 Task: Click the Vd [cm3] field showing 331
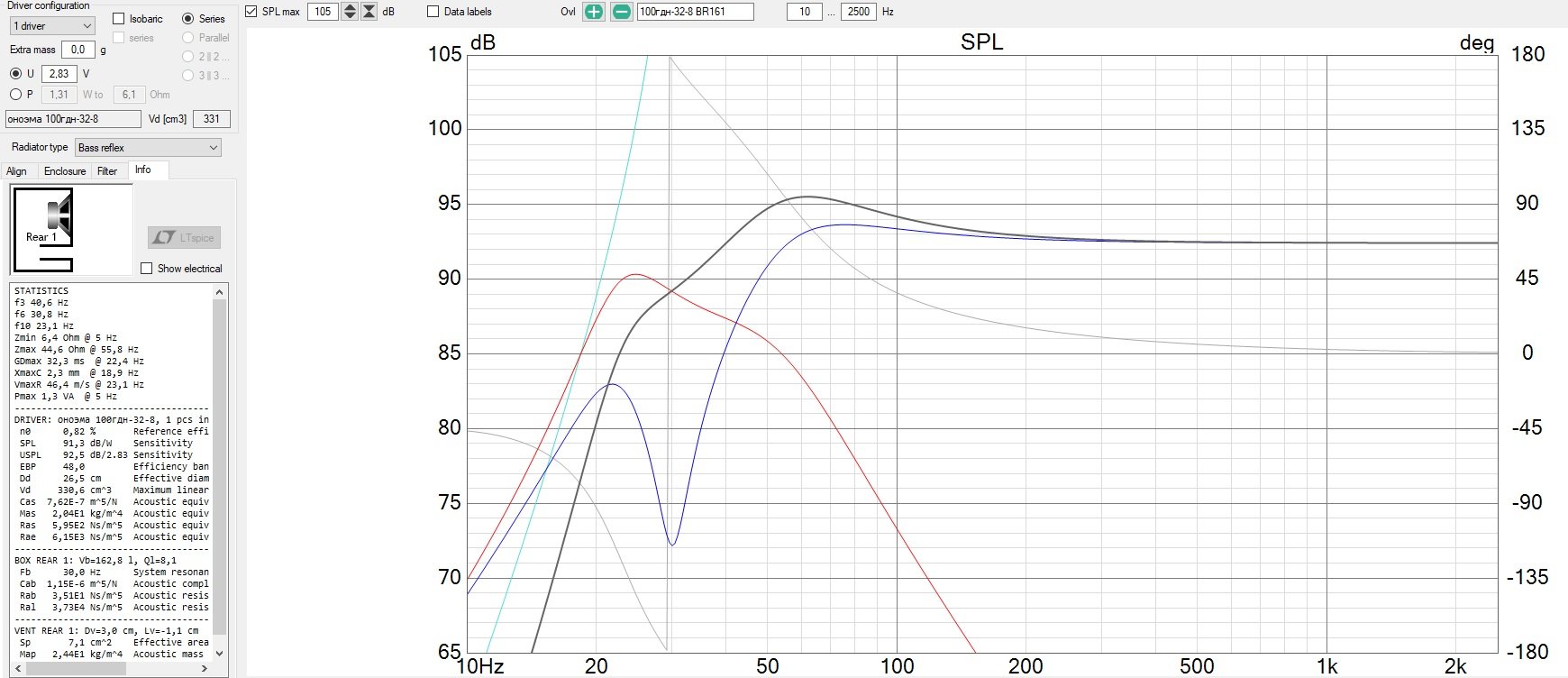pos(212,119)
